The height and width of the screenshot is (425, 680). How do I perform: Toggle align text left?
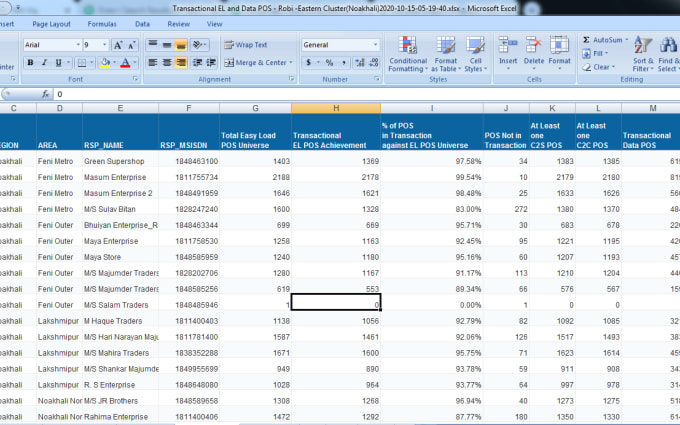pos(153,63)
